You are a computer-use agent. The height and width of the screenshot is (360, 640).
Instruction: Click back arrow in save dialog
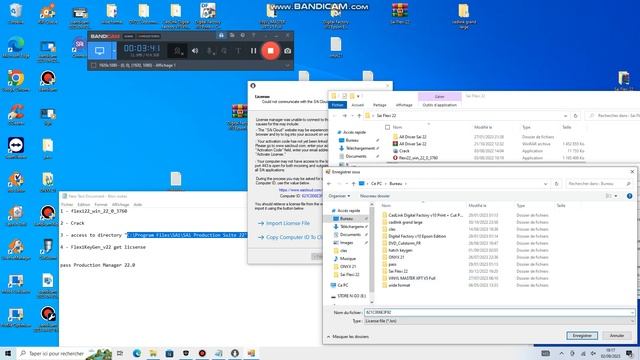pyautogui.click(x=329, y=184)
